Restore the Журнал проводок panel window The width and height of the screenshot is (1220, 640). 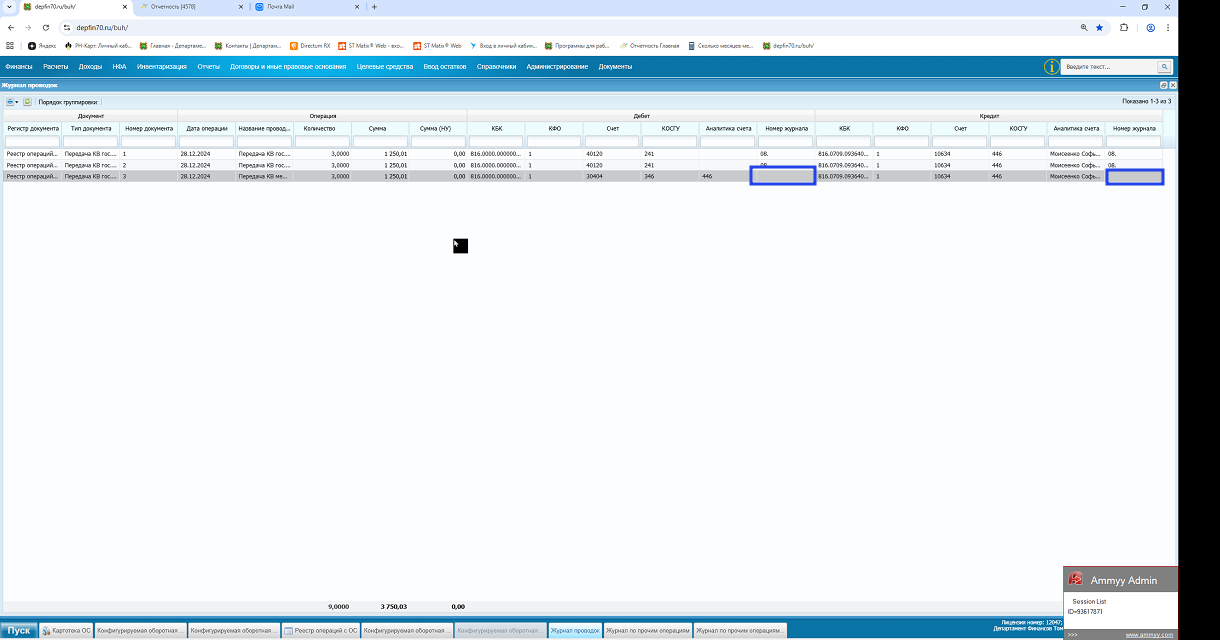[x=1163, y=86]
